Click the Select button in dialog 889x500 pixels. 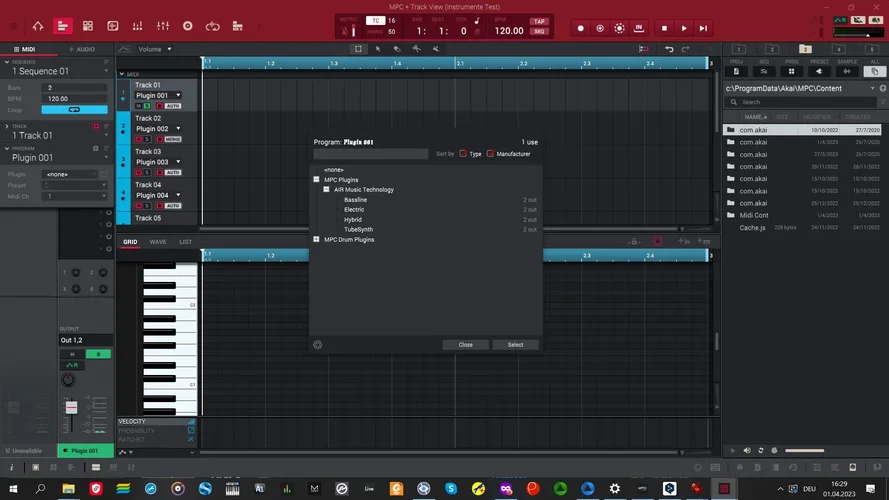coord(515,345)
